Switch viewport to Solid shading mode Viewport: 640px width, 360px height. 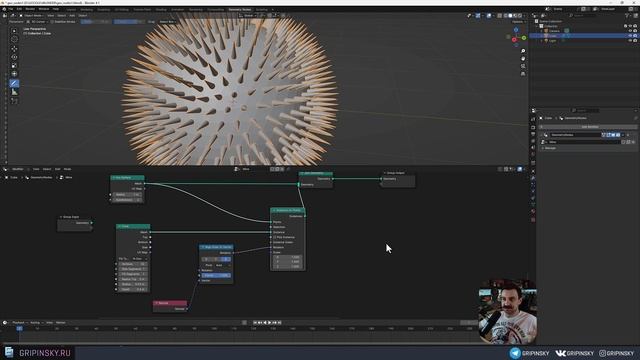510,16
